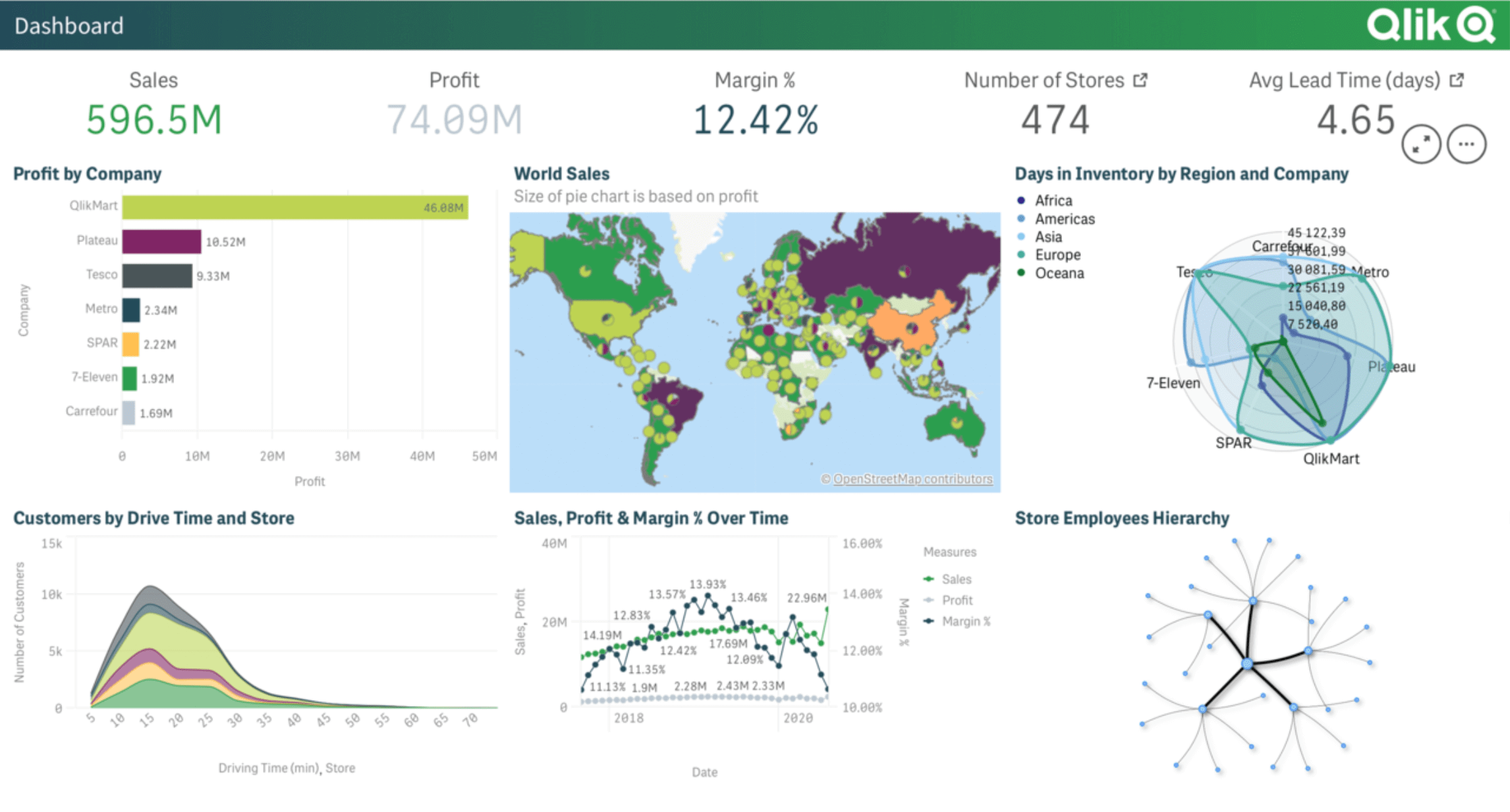The height and width of the screenshot is (812, 1510).
Task: Open external link icon beside Avg Lead Time
Action: coord(1457,80)
